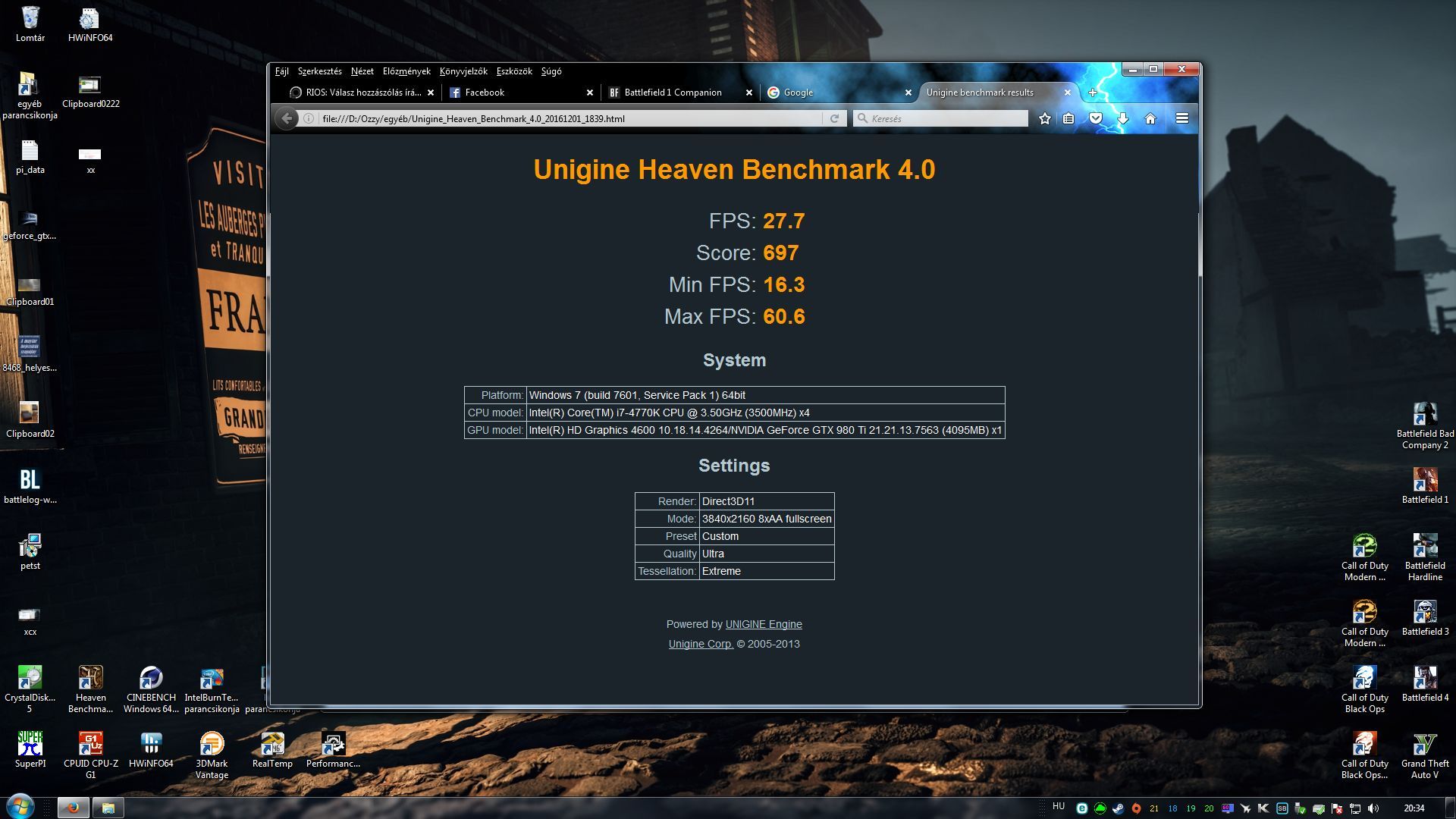Click the Keresés search field
This screenshot has width=1456, height=819.
[x=940, y=118]
